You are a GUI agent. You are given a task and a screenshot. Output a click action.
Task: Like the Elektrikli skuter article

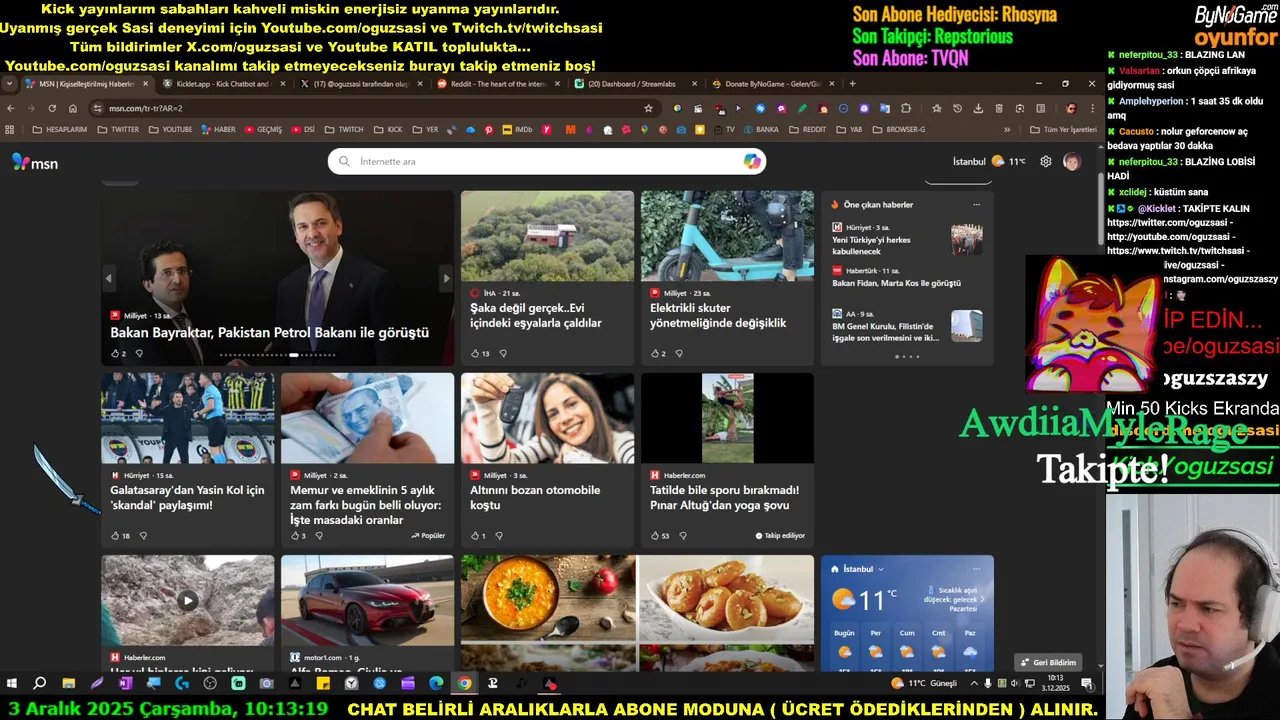655,353
